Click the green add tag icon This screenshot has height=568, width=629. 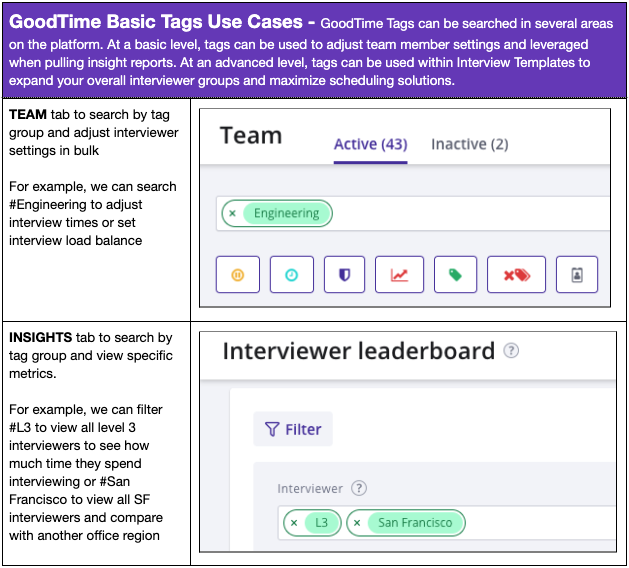coord(455,275)
